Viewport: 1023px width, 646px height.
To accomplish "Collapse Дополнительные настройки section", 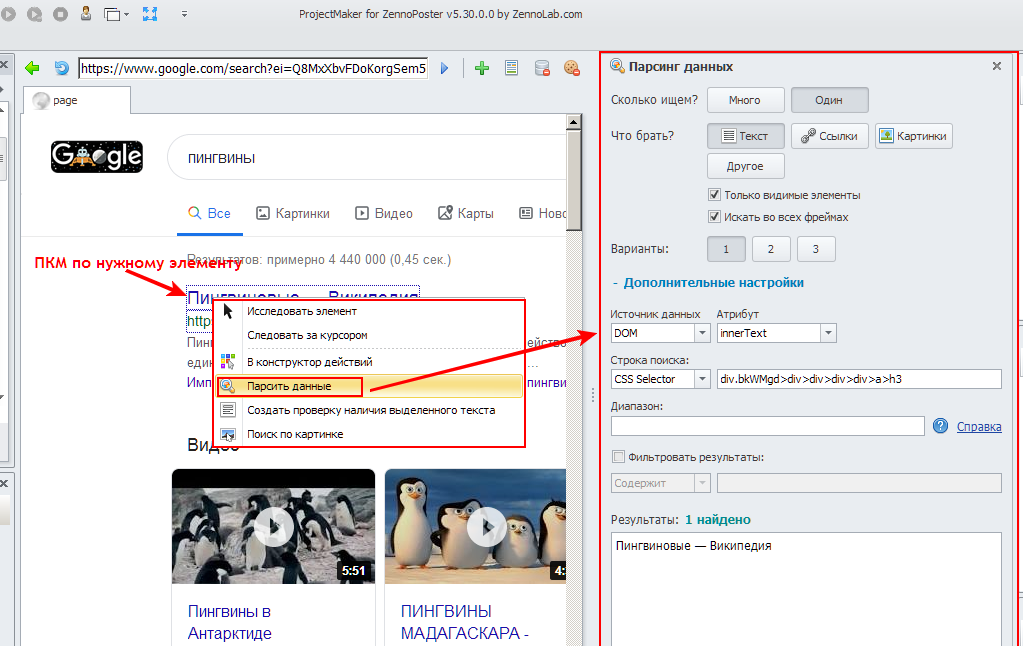I will point(708,283).
